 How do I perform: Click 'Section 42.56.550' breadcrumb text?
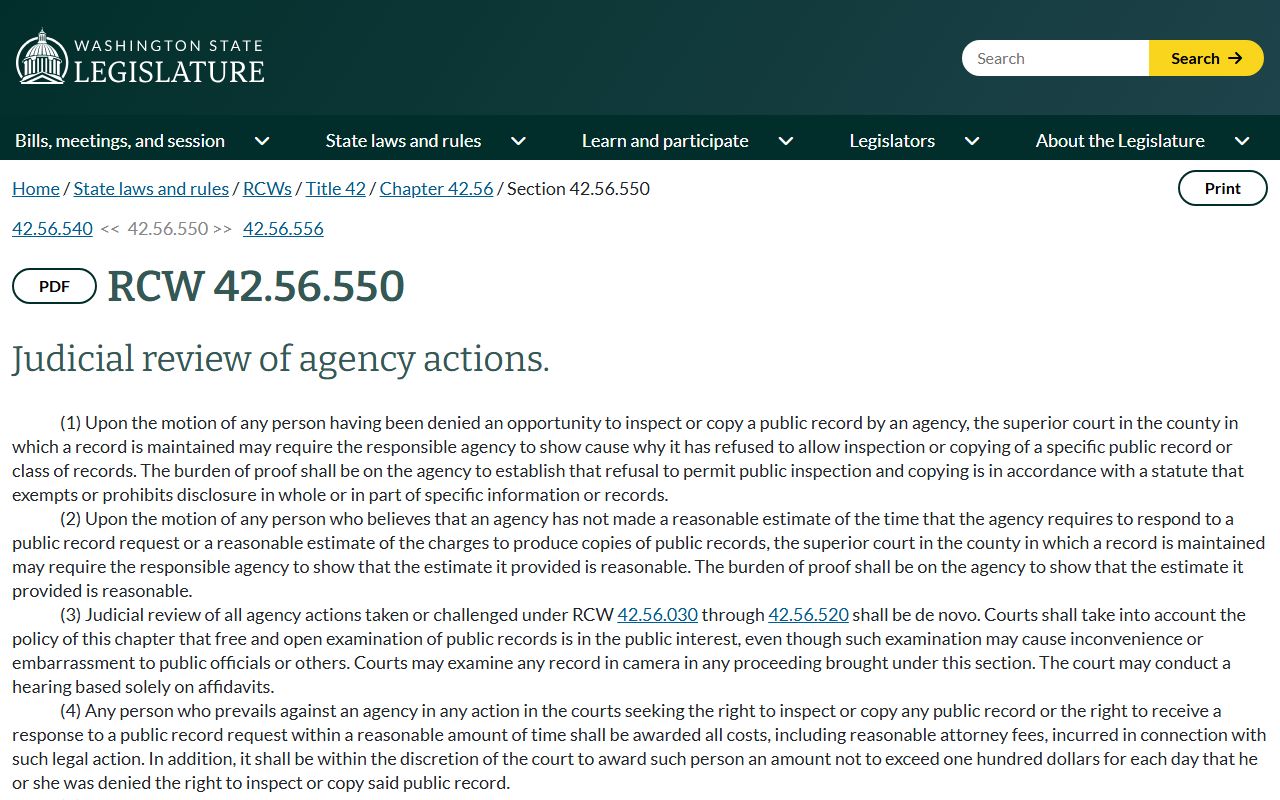578,188
